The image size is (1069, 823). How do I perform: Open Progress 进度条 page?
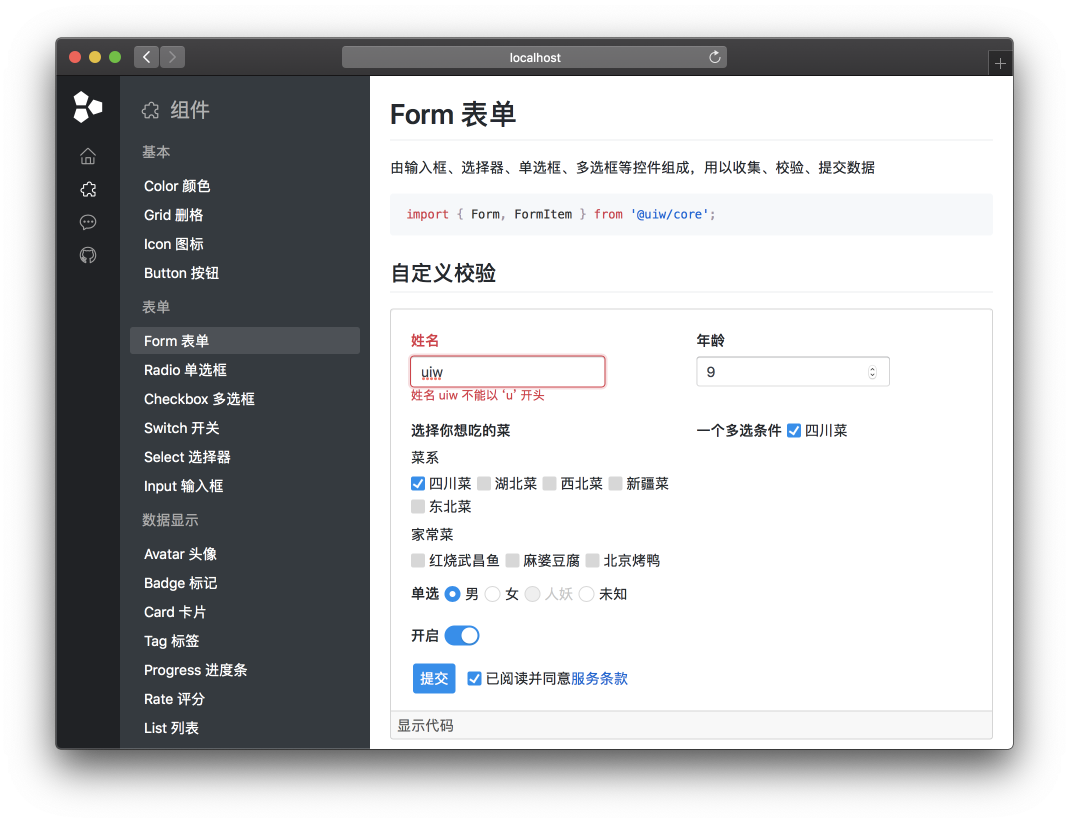point(195,670)
